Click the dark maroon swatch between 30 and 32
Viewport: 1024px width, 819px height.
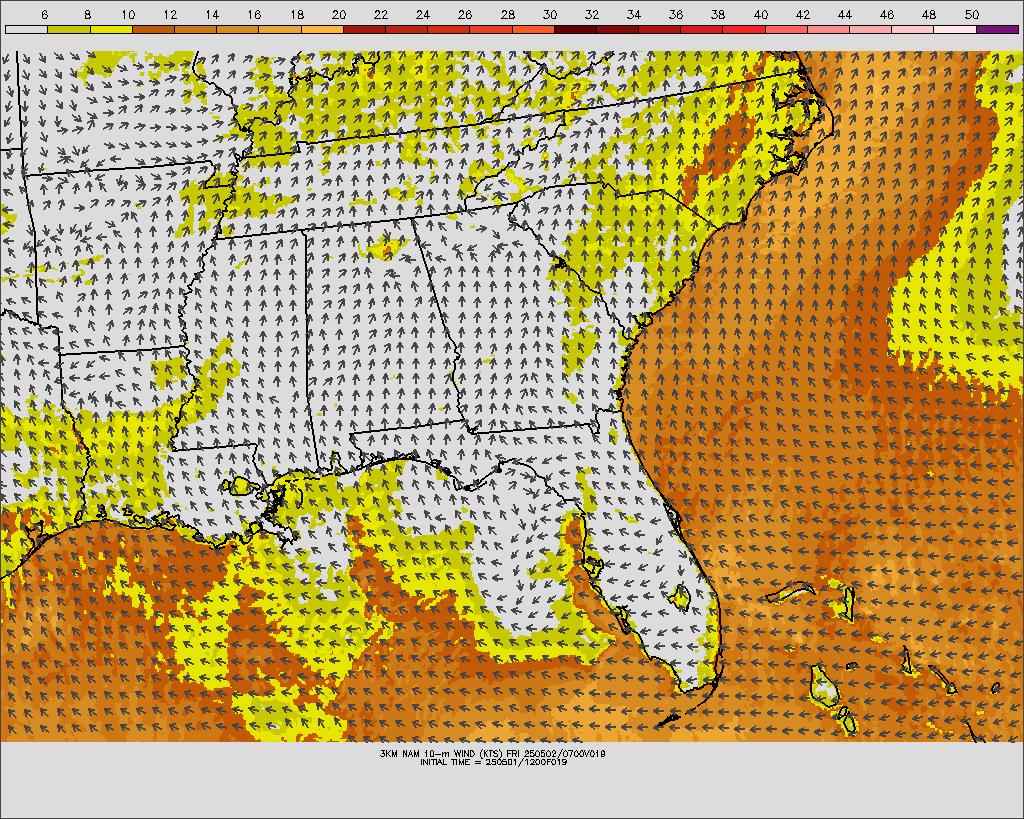point(575,29)
